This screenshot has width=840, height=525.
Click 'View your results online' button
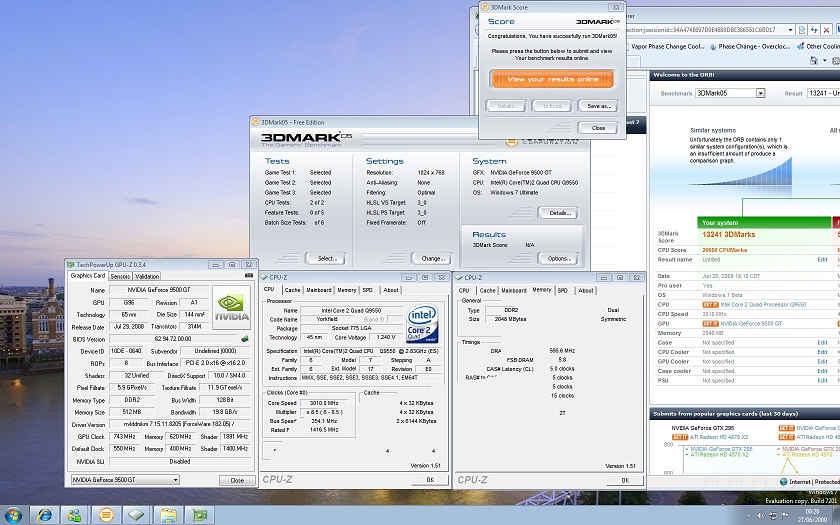coord(551,79)
